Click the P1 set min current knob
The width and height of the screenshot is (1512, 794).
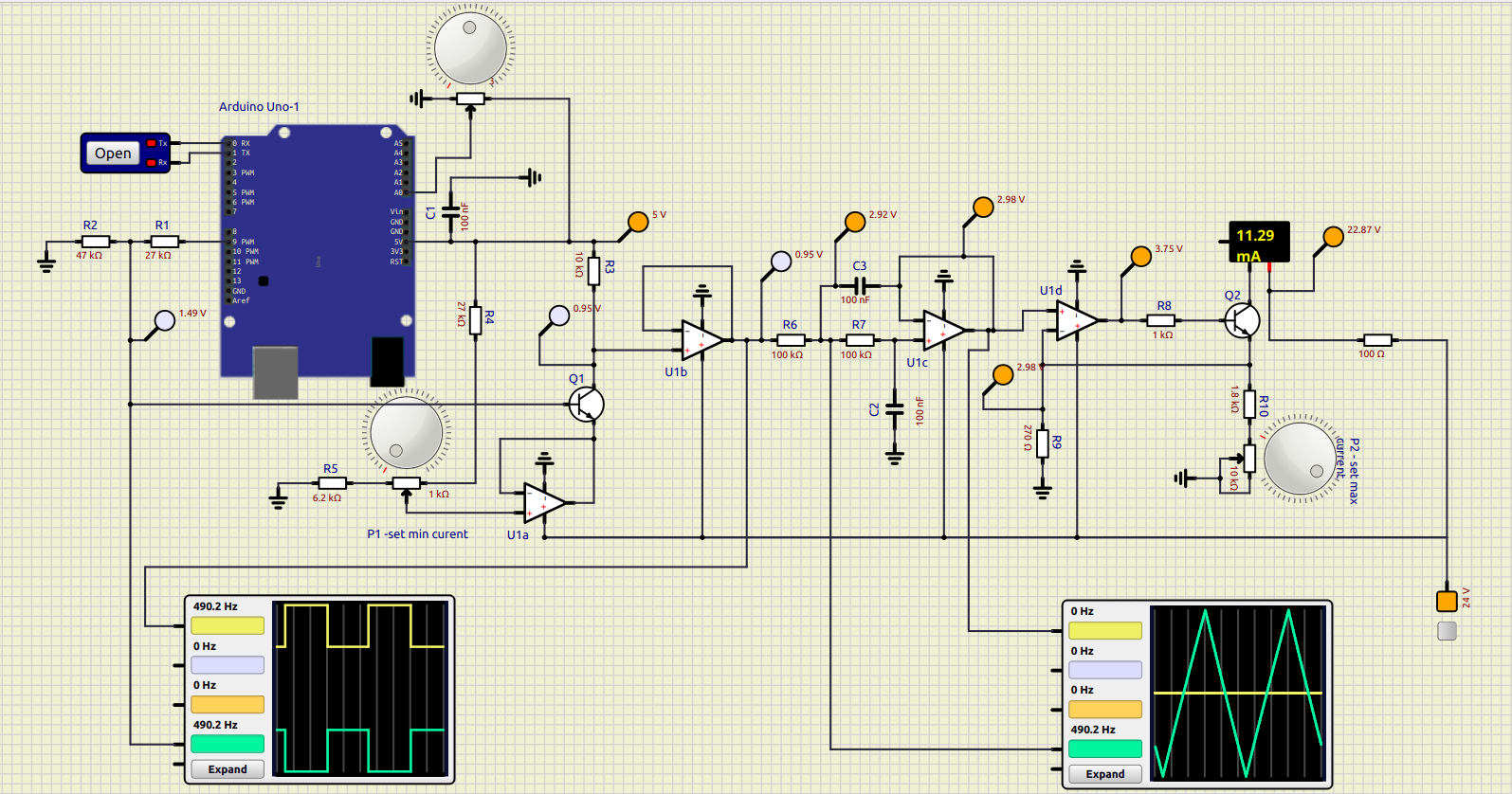pyautogui.click(x=407, y=432)
